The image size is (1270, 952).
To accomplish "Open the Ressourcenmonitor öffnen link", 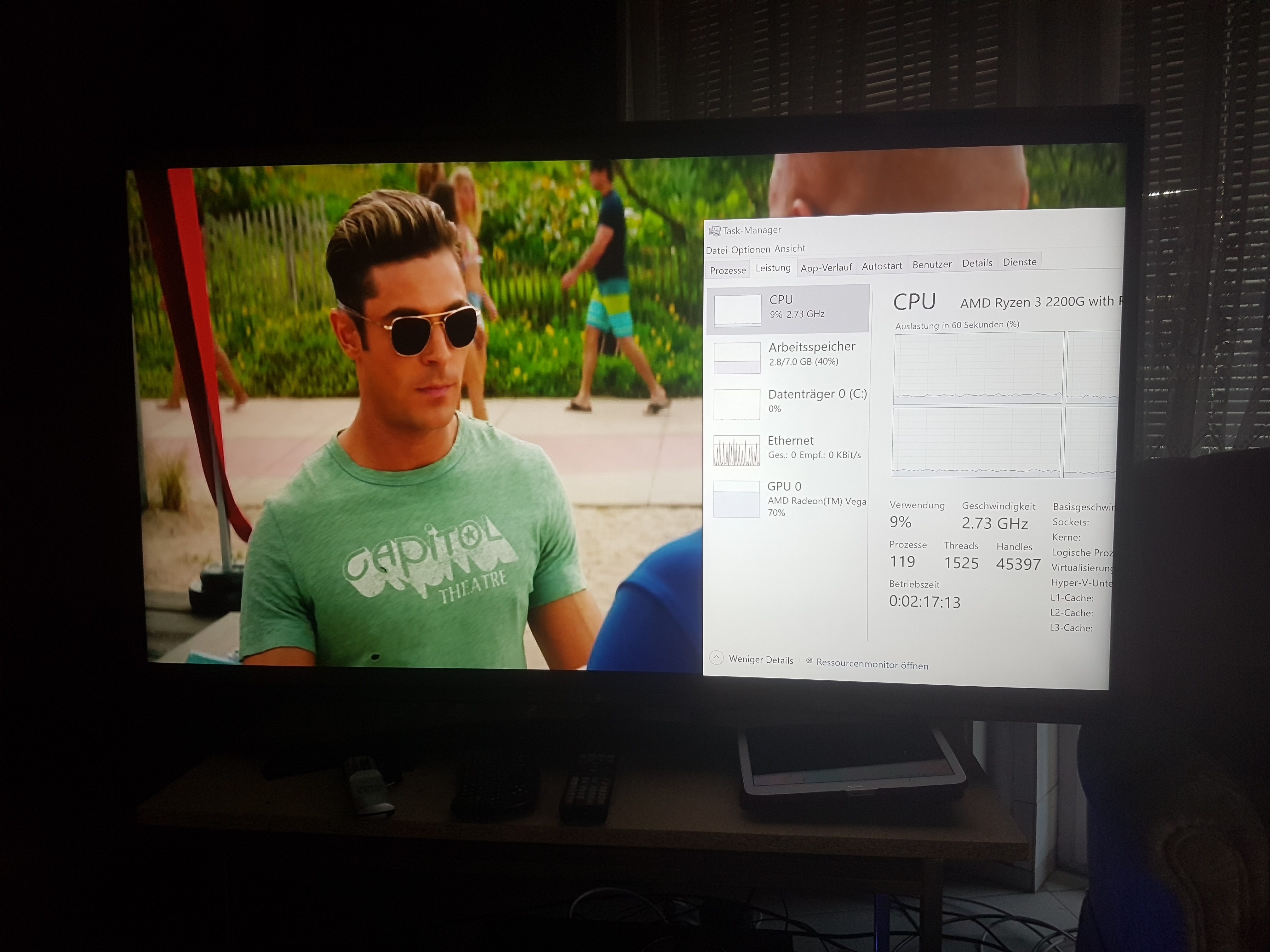I will tap(872, 664).
